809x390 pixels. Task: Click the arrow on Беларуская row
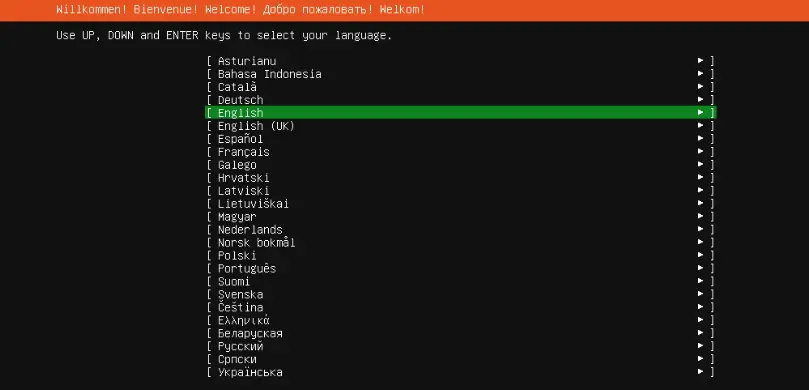(x=700, y=333)
